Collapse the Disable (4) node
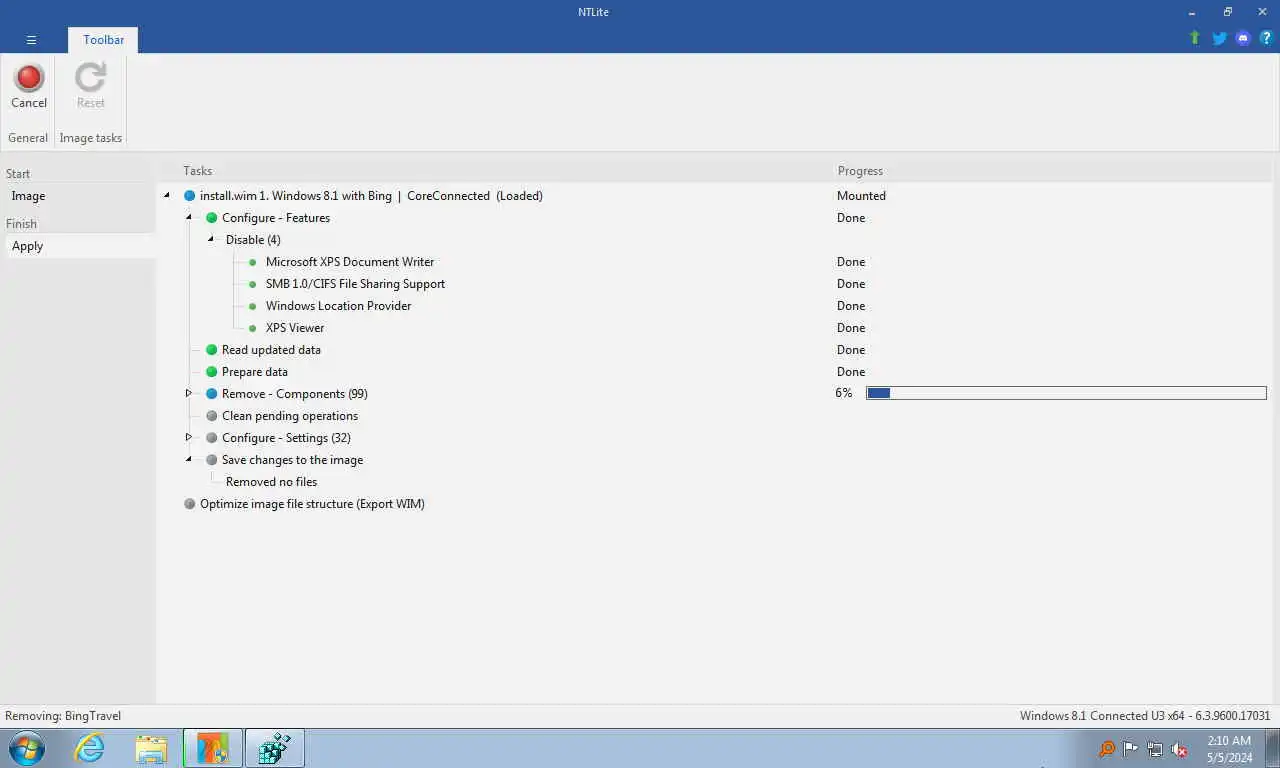This screenshot has width=1280, height=768. coord(211,240)
